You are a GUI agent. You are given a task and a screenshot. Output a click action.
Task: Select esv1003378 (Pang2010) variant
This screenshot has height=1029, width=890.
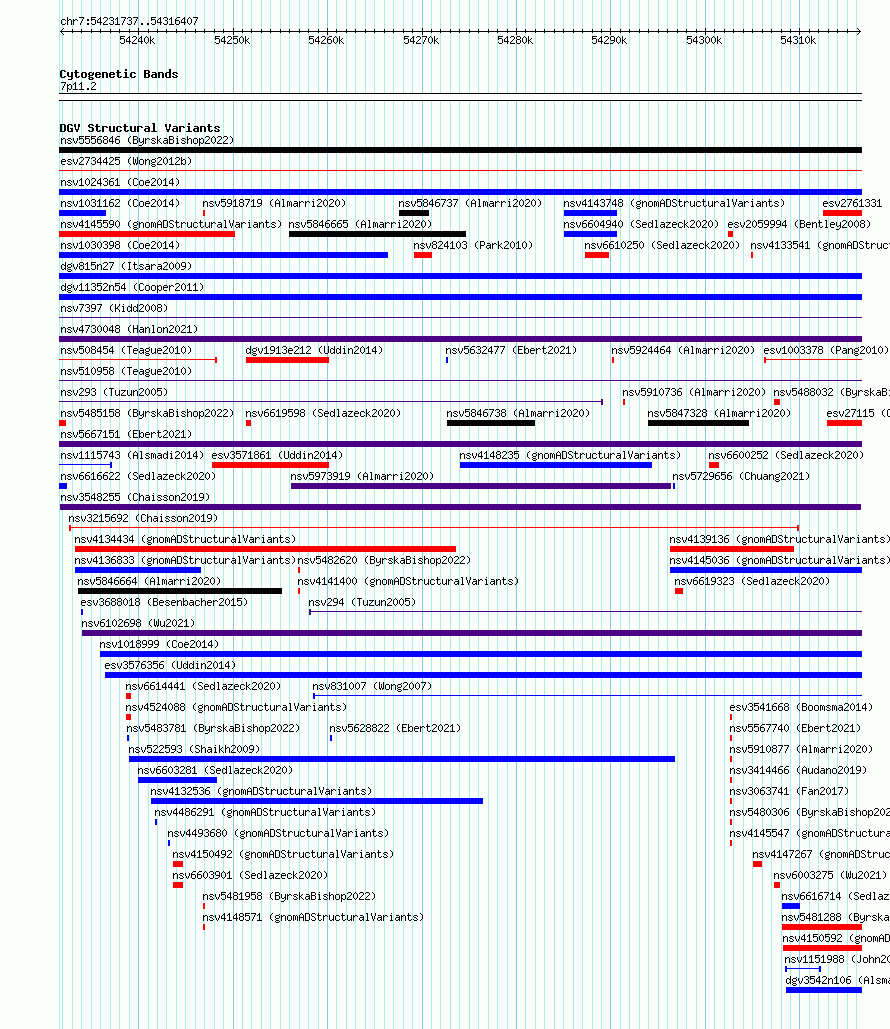tap(826, 350)
